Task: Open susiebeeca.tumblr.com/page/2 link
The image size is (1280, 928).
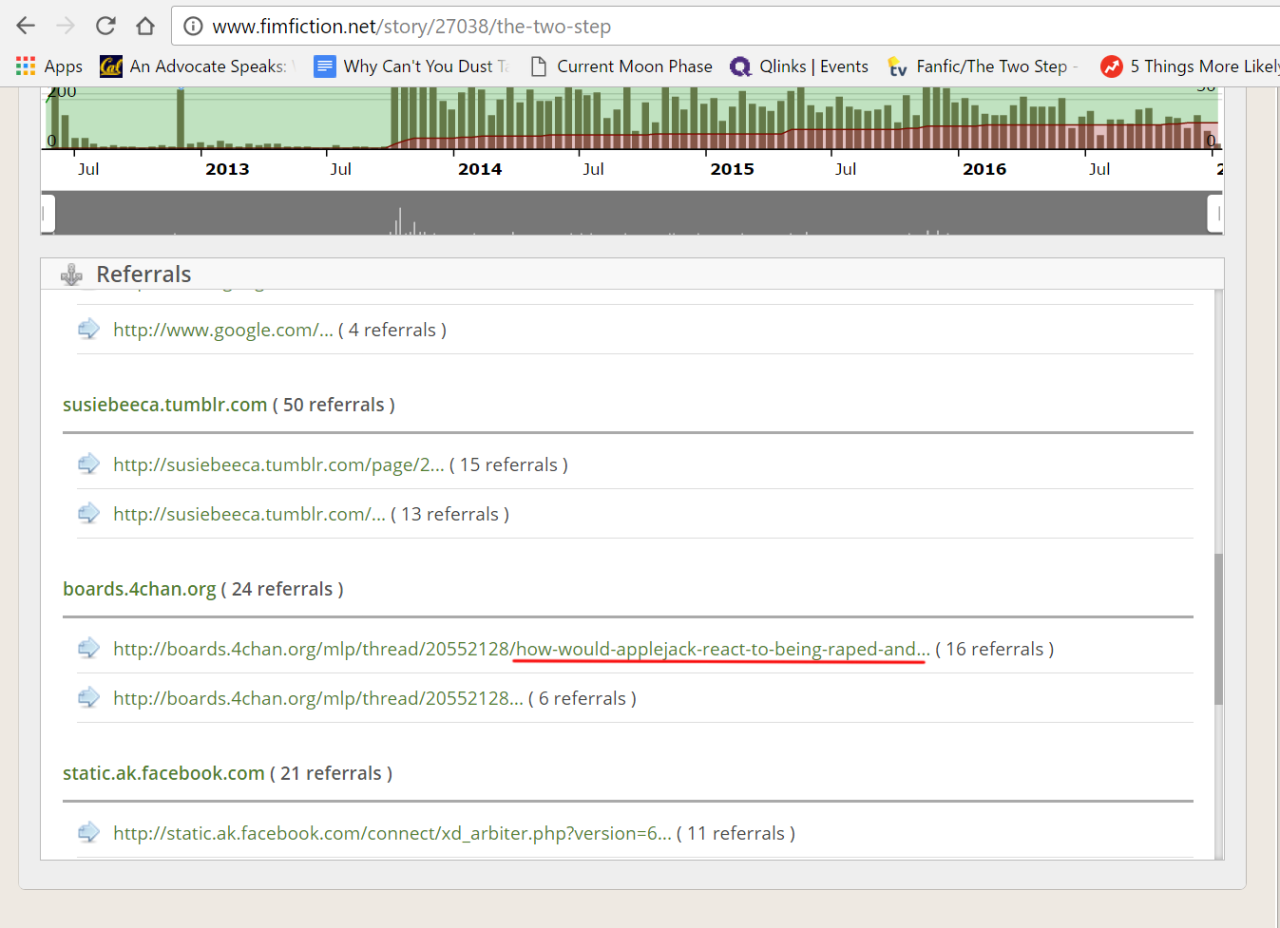Action: tap(279, 465)
